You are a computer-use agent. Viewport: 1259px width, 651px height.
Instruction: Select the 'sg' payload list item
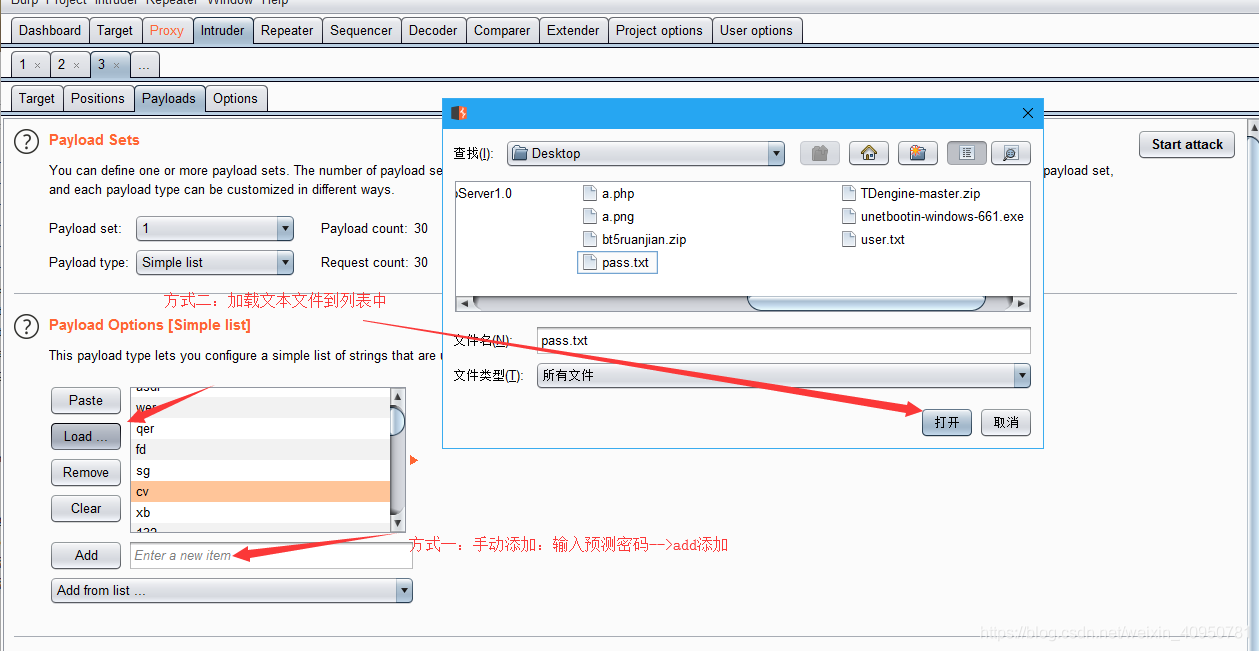(260, 470)
